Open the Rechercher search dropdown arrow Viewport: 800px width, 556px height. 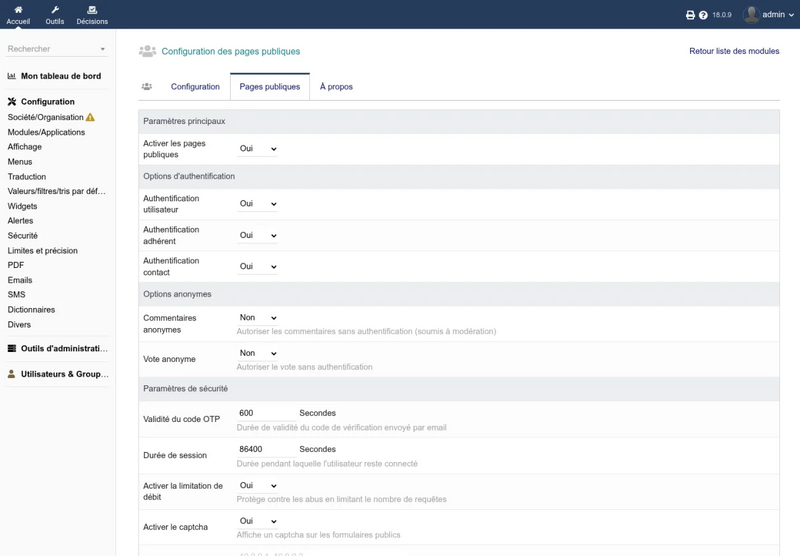(103, 49)
